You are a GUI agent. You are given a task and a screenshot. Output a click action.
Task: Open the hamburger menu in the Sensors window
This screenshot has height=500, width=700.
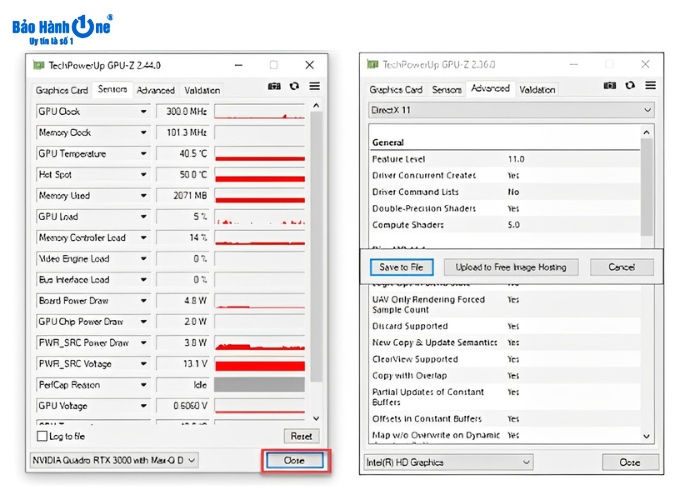coord(314,87)
